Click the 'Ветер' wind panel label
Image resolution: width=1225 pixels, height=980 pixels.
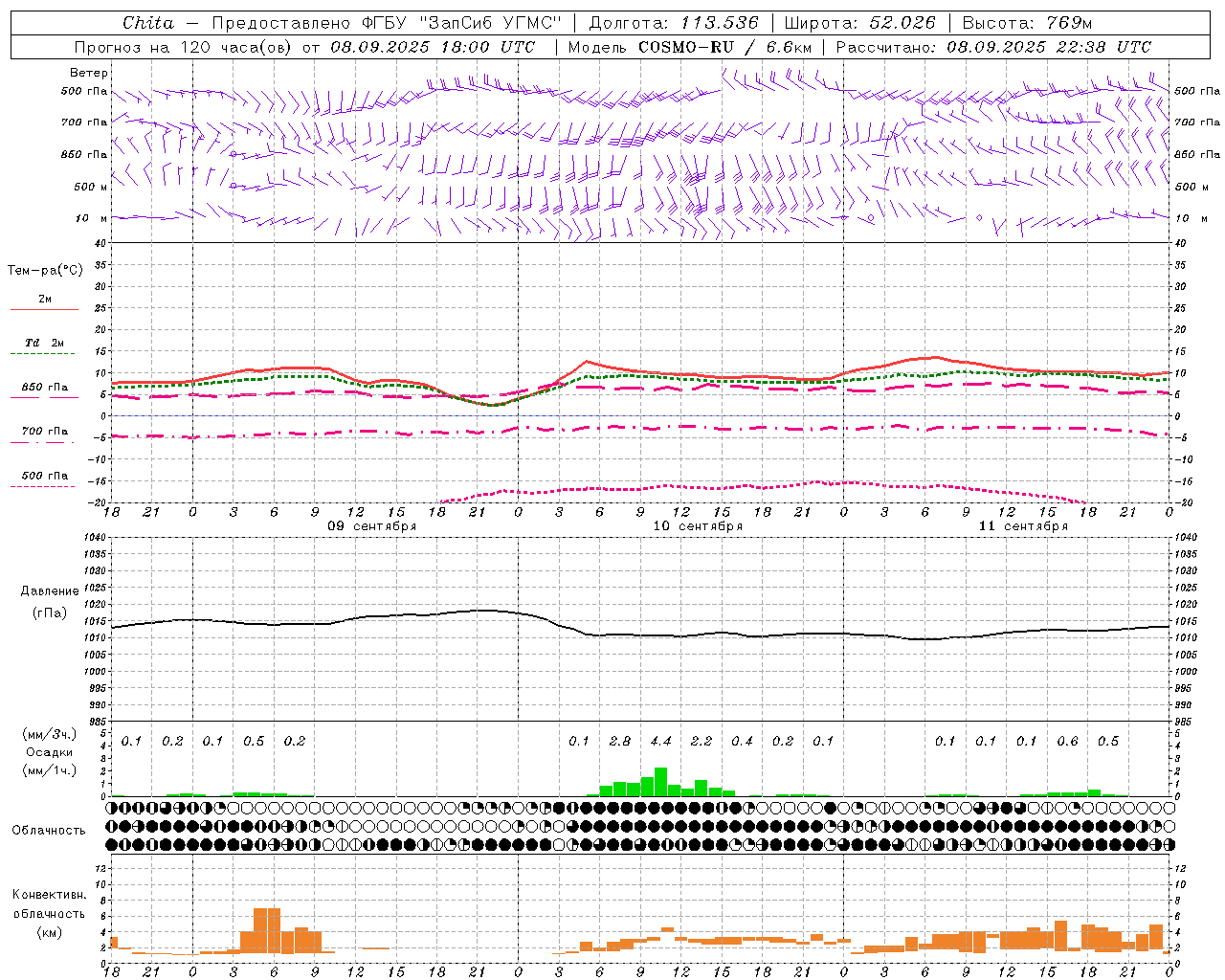(x=89, y=73)
